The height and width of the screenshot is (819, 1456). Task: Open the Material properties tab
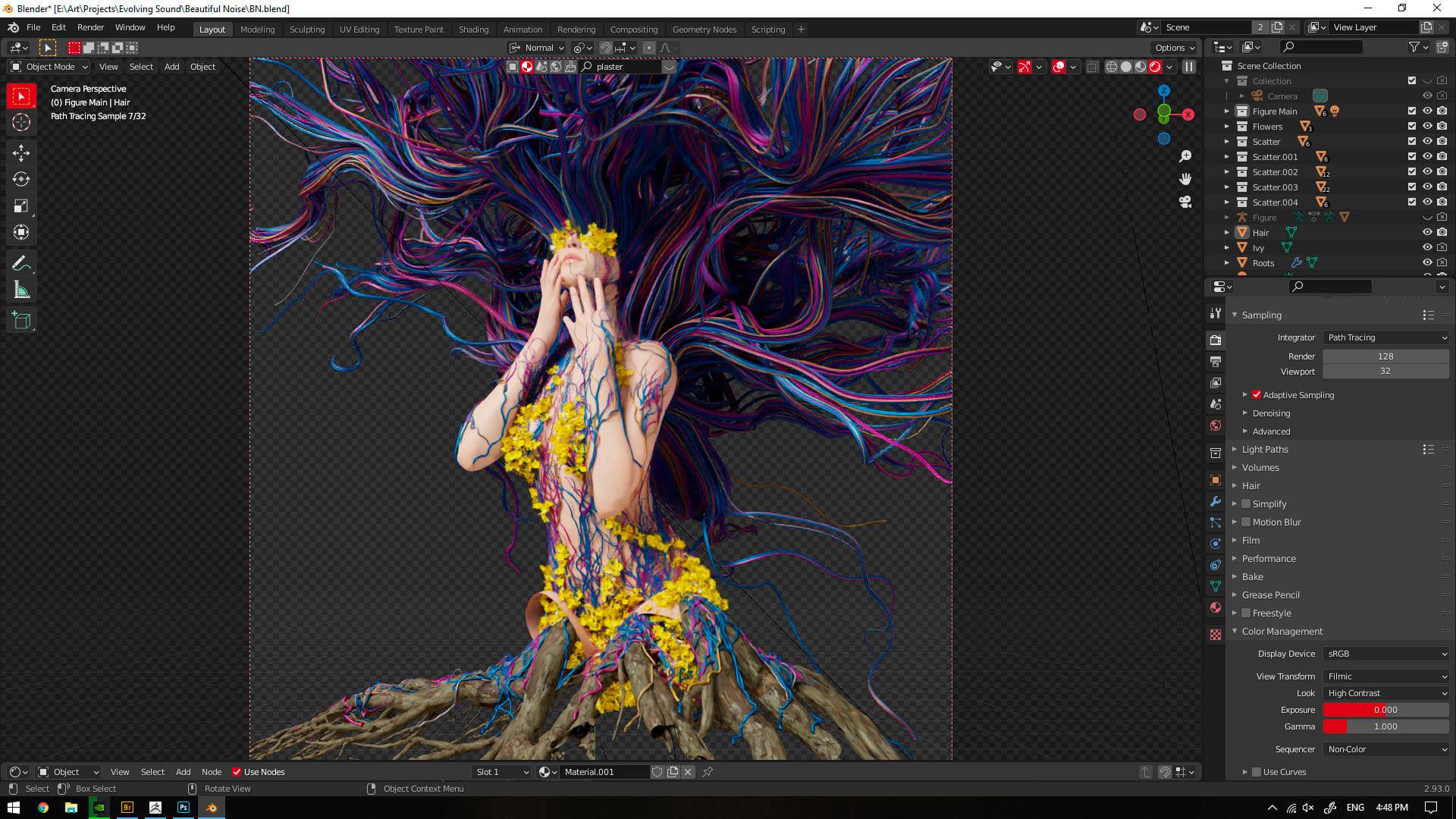(1216, 607)
